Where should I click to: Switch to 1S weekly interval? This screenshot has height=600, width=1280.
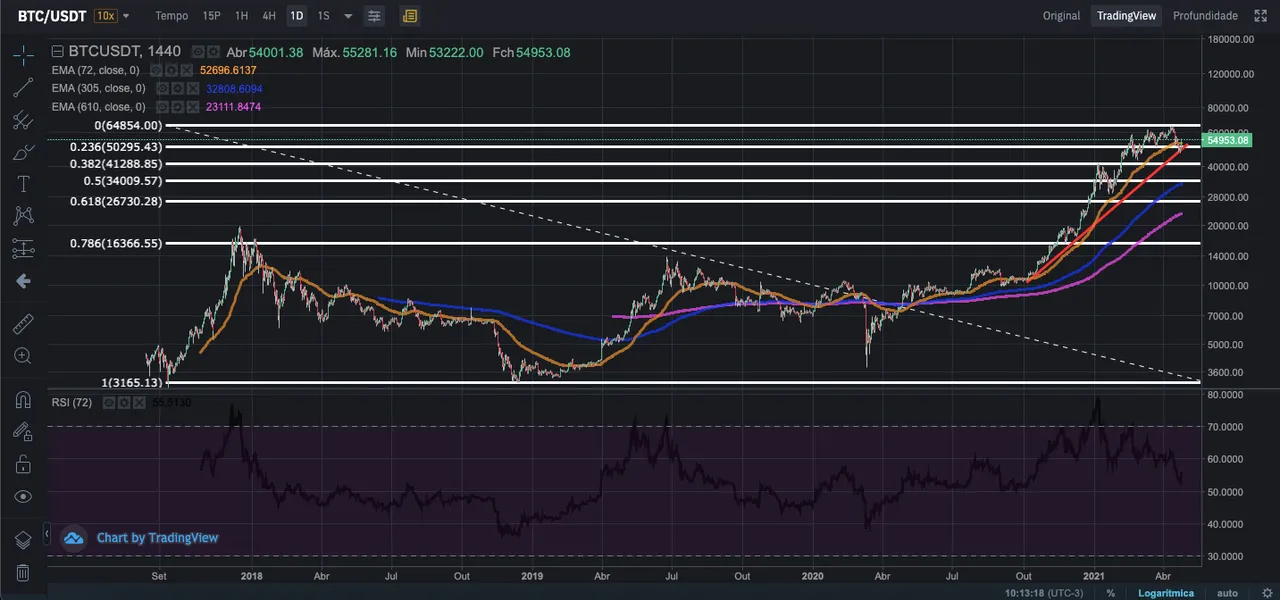coord(323,16)
